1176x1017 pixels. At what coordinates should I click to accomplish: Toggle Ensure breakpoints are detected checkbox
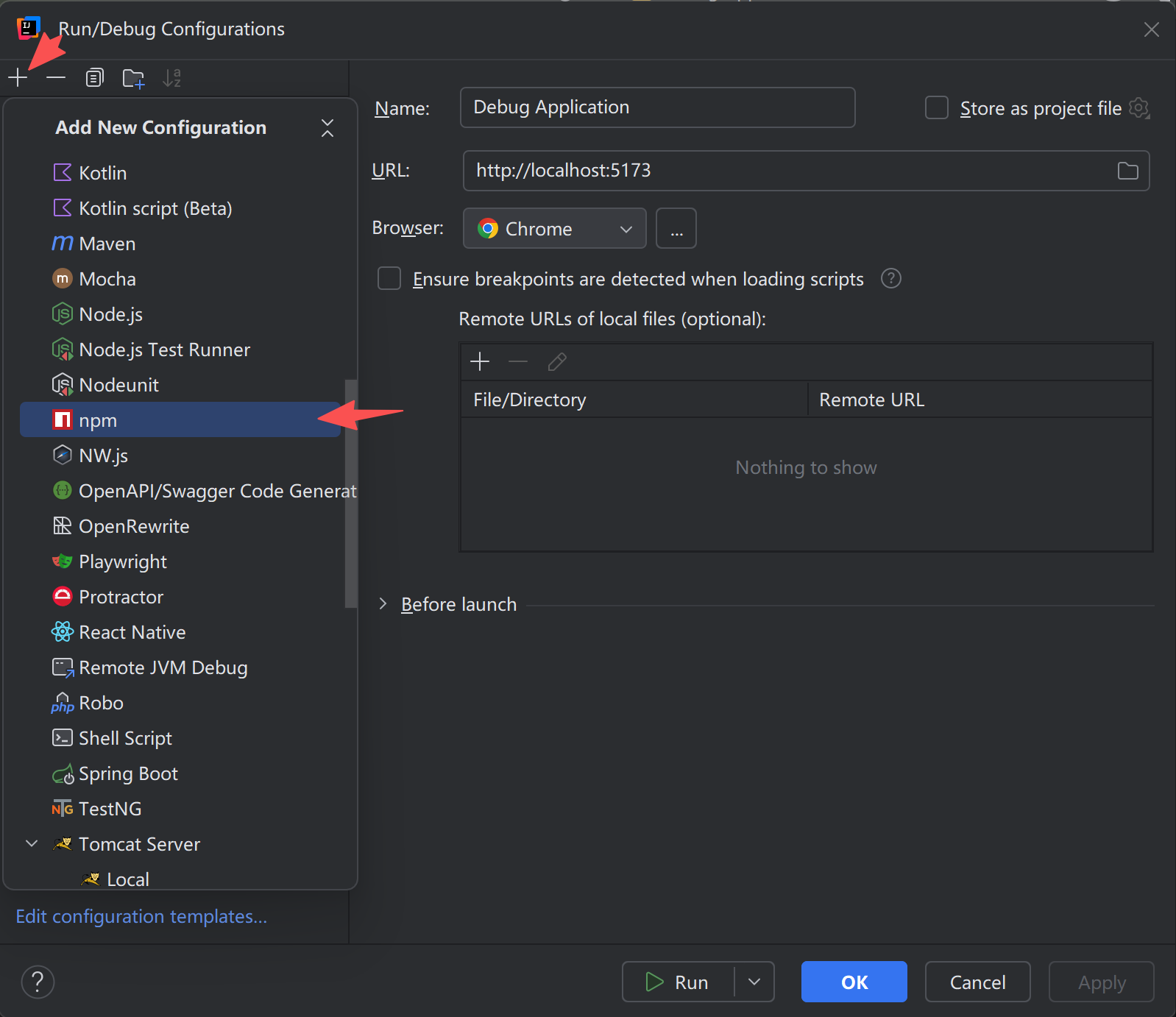tap(389, 279)
